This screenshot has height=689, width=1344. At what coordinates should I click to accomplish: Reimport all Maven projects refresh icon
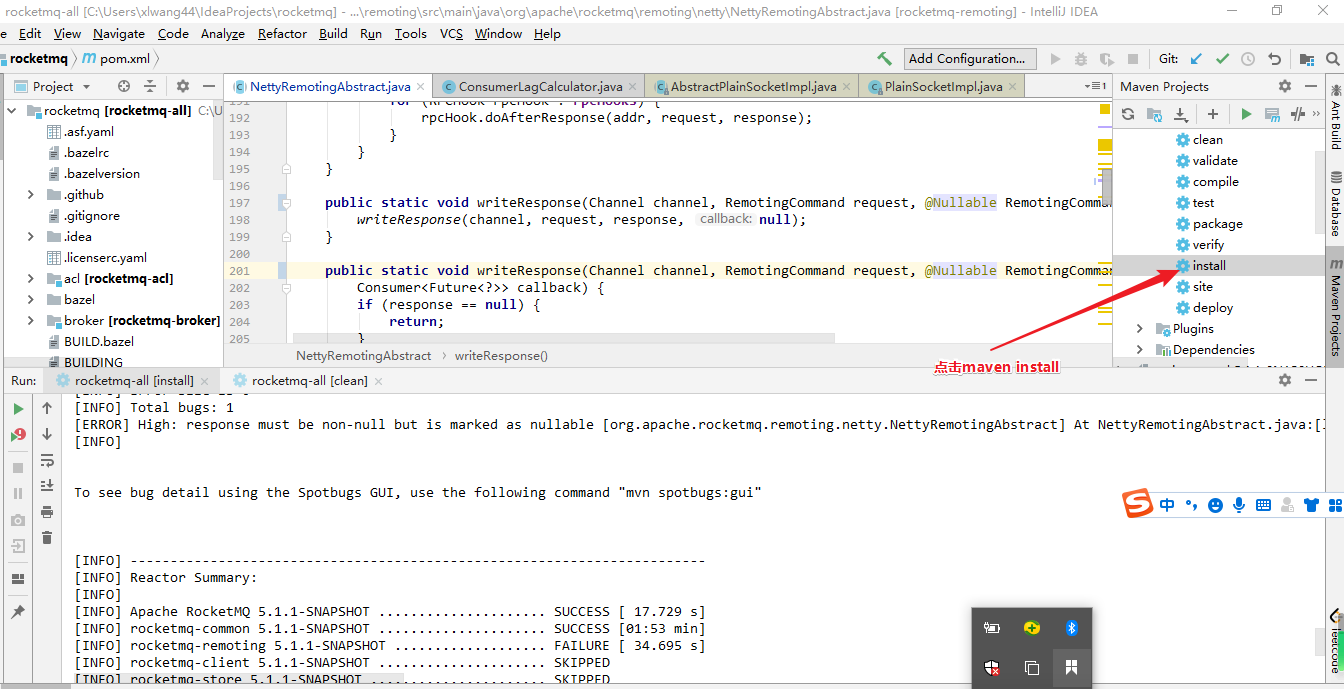pyautogui.click(x=1128, y=114)
